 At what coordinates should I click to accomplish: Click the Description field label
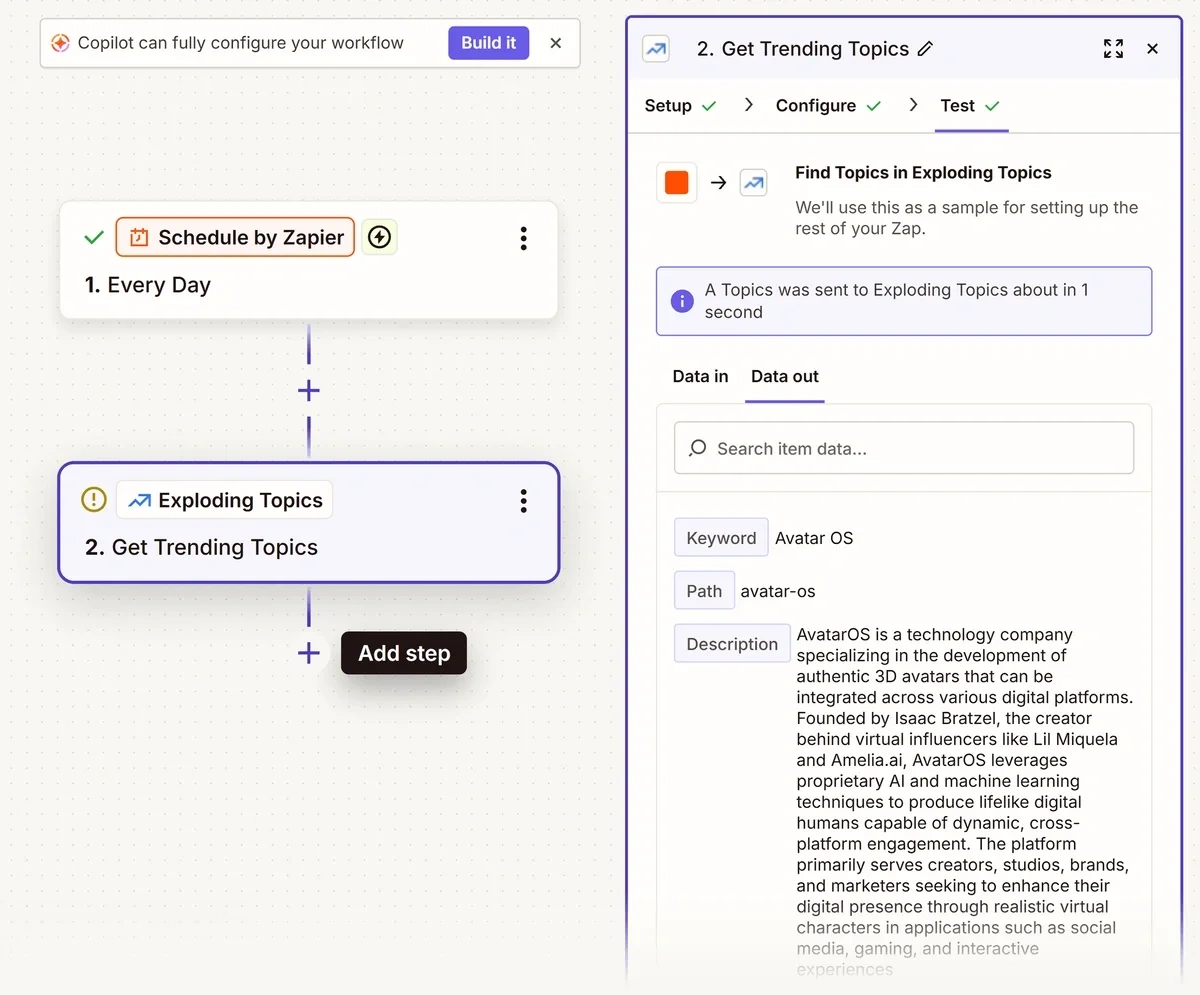tap(732, 644)
